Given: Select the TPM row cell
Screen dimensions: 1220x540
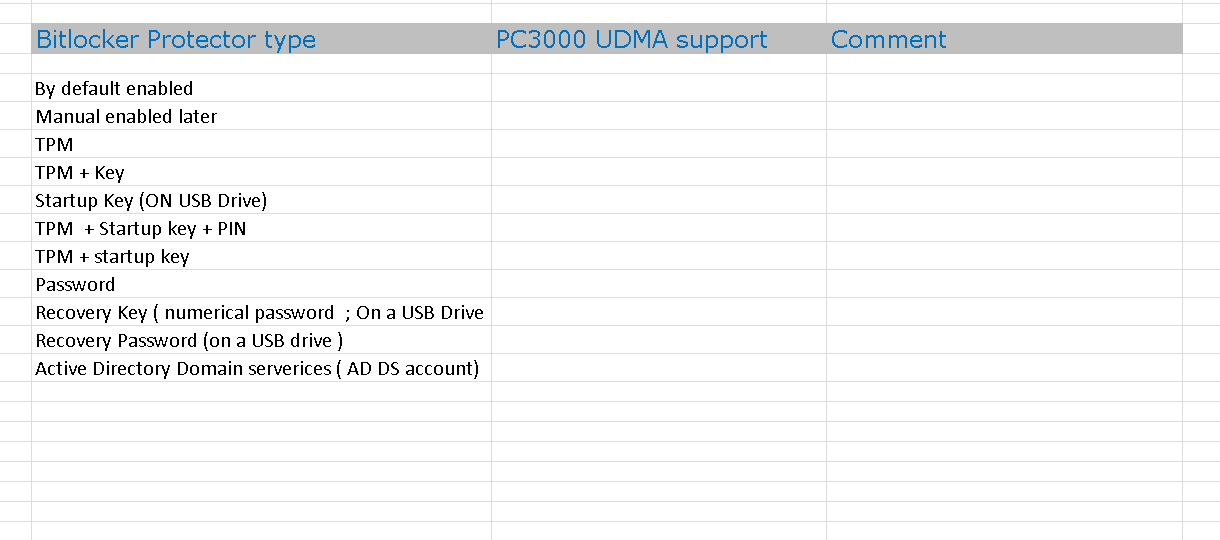Looking at the screenshot, I should point(261,144).
